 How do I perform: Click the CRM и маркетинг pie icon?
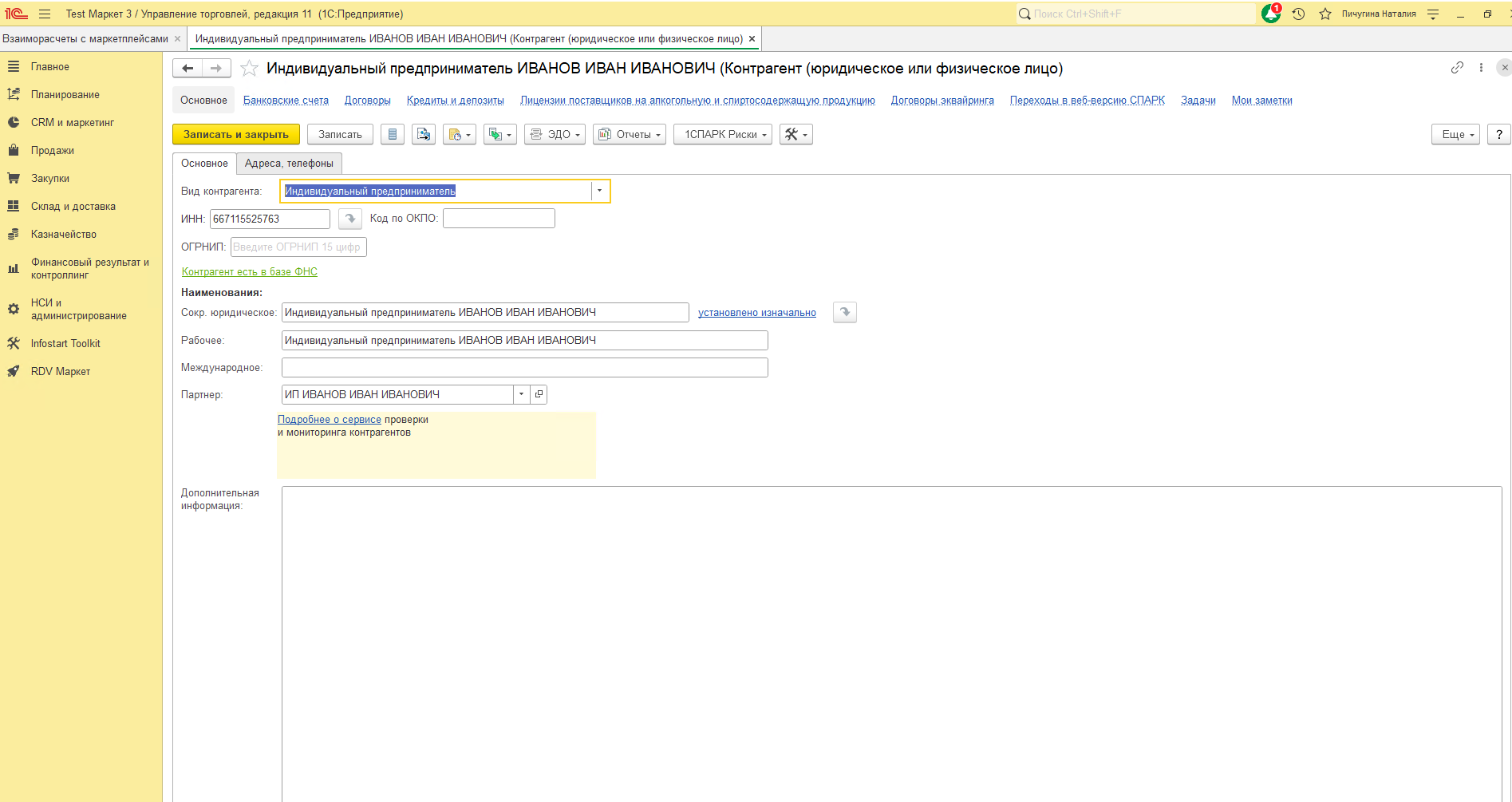coord(14,122)
